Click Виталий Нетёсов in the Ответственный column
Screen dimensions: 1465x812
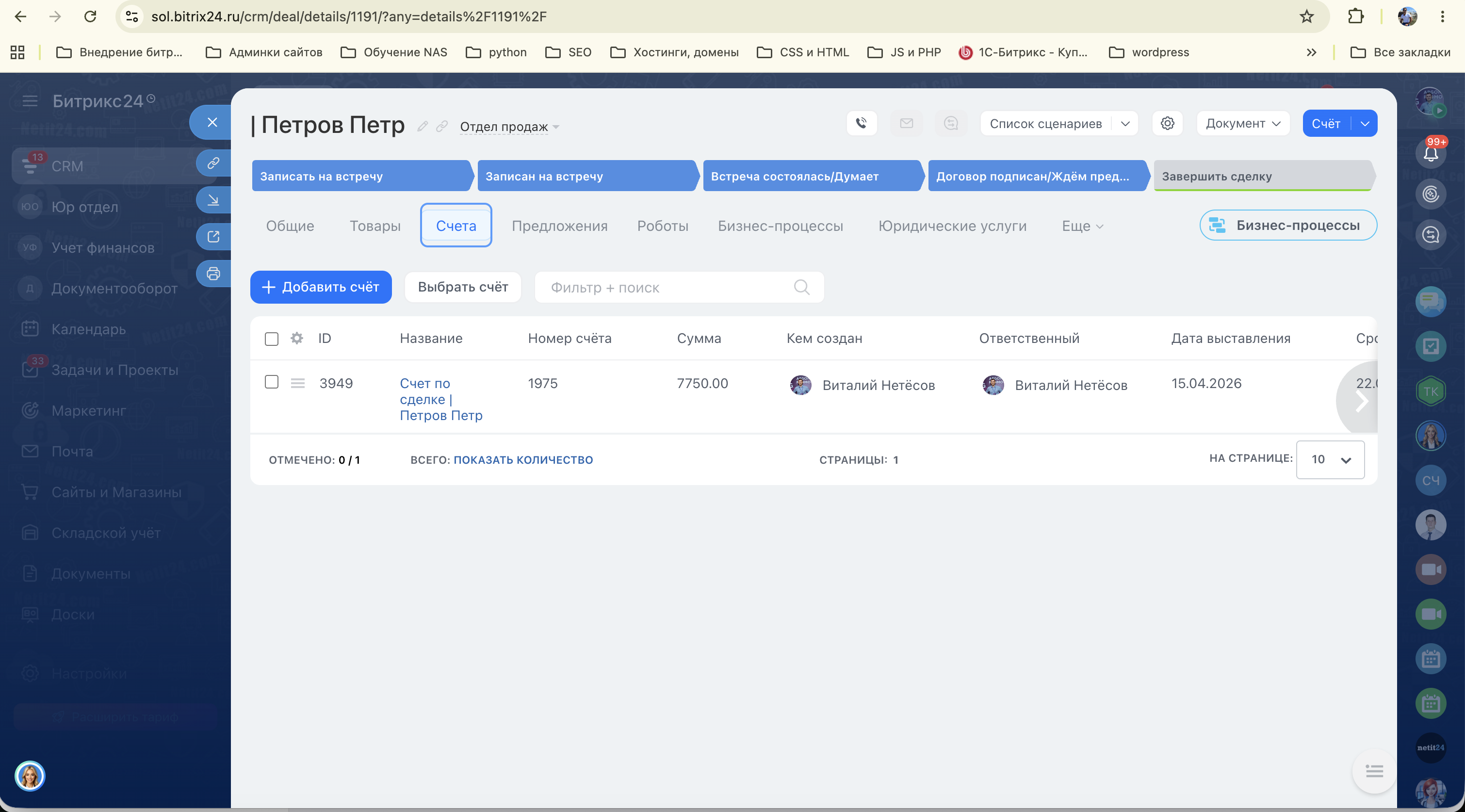1071,385
